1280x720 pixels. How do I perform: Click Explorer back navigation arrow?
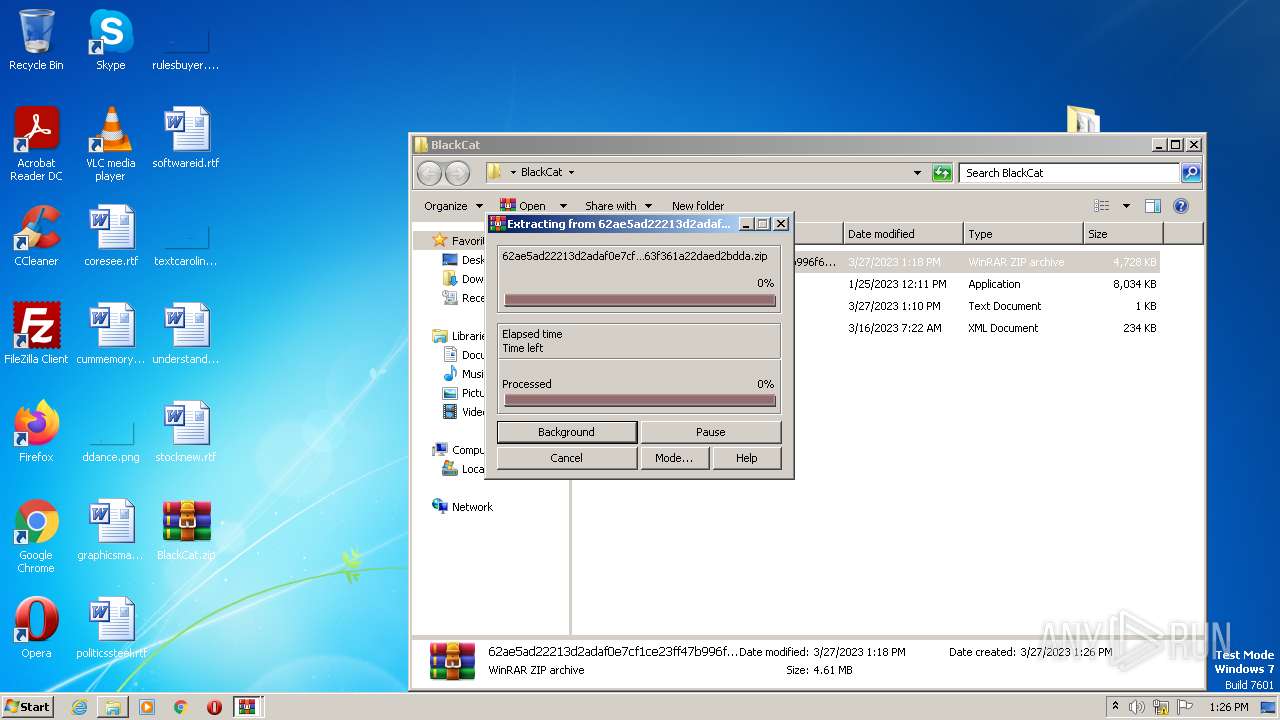pos(429,173)
